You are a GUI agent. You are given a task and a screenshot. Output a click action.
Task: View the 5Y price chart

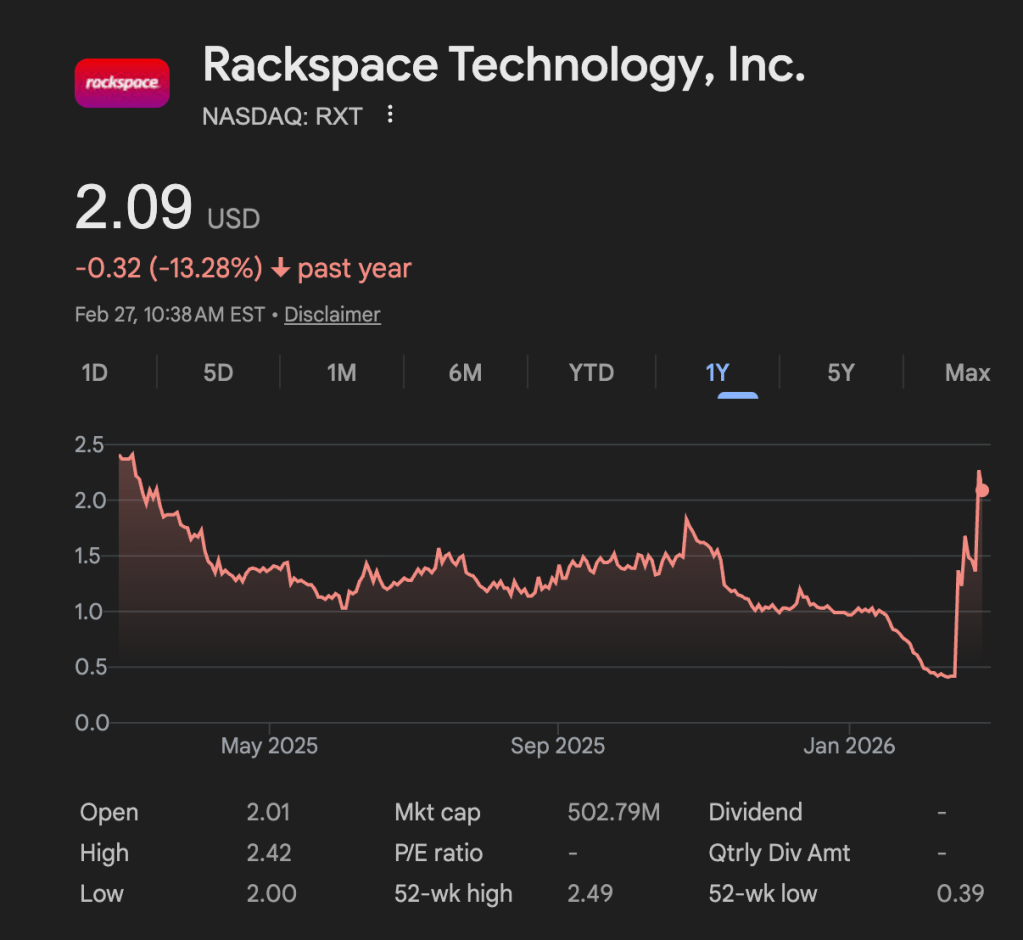tap(841, 373)
